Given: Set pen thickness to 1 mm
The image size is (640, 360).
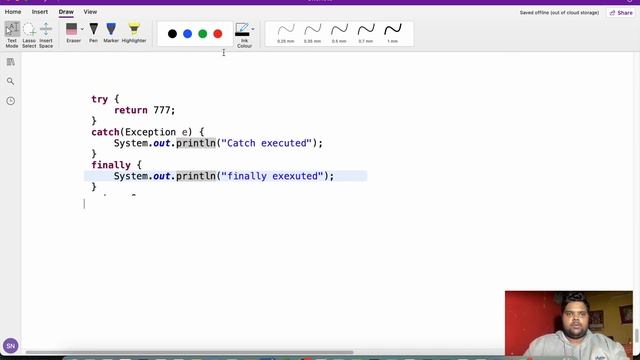Looking at the screenshot, I should (393, 33).
